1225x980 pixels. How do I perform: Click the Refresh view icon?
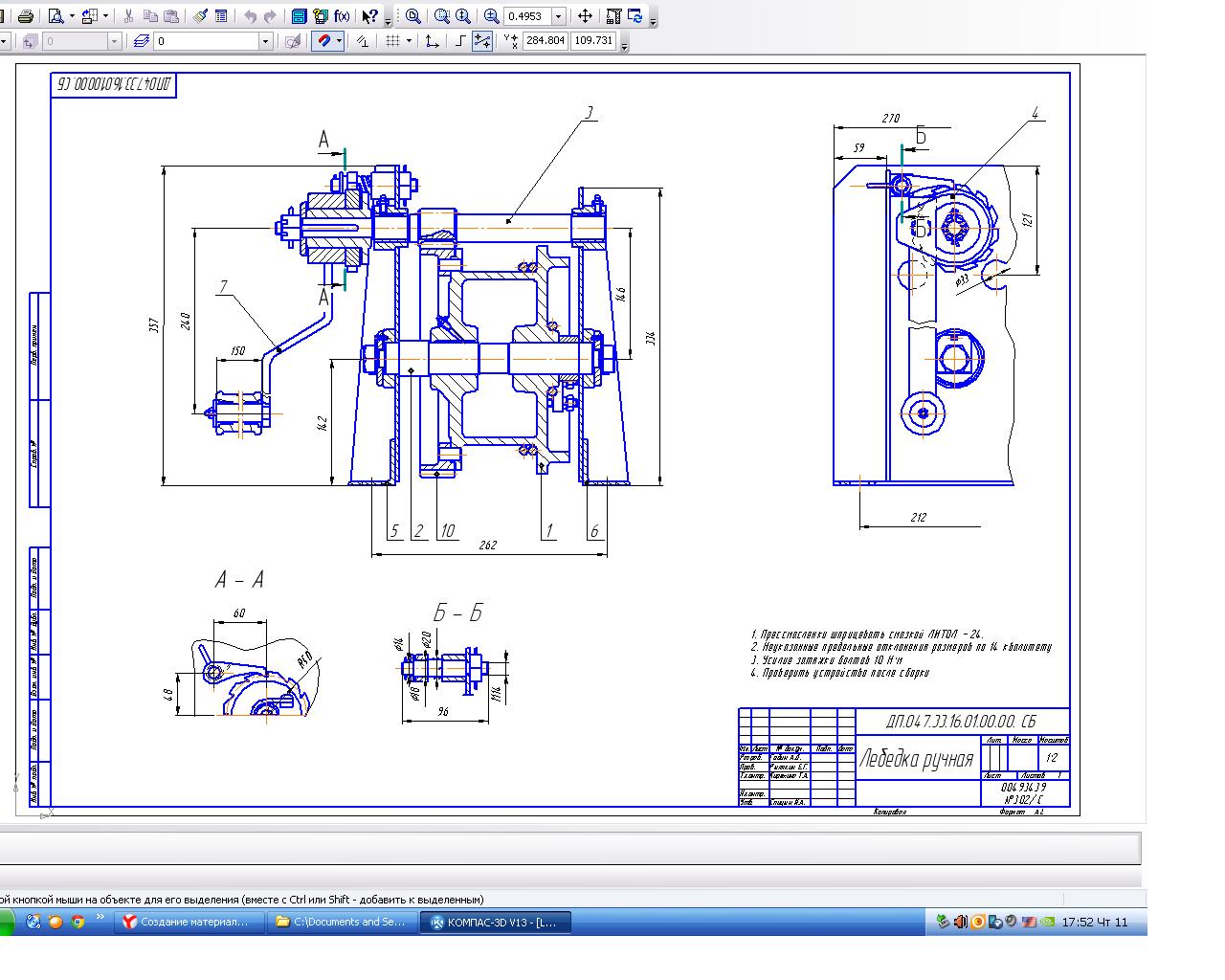click(x=635, y=16)
